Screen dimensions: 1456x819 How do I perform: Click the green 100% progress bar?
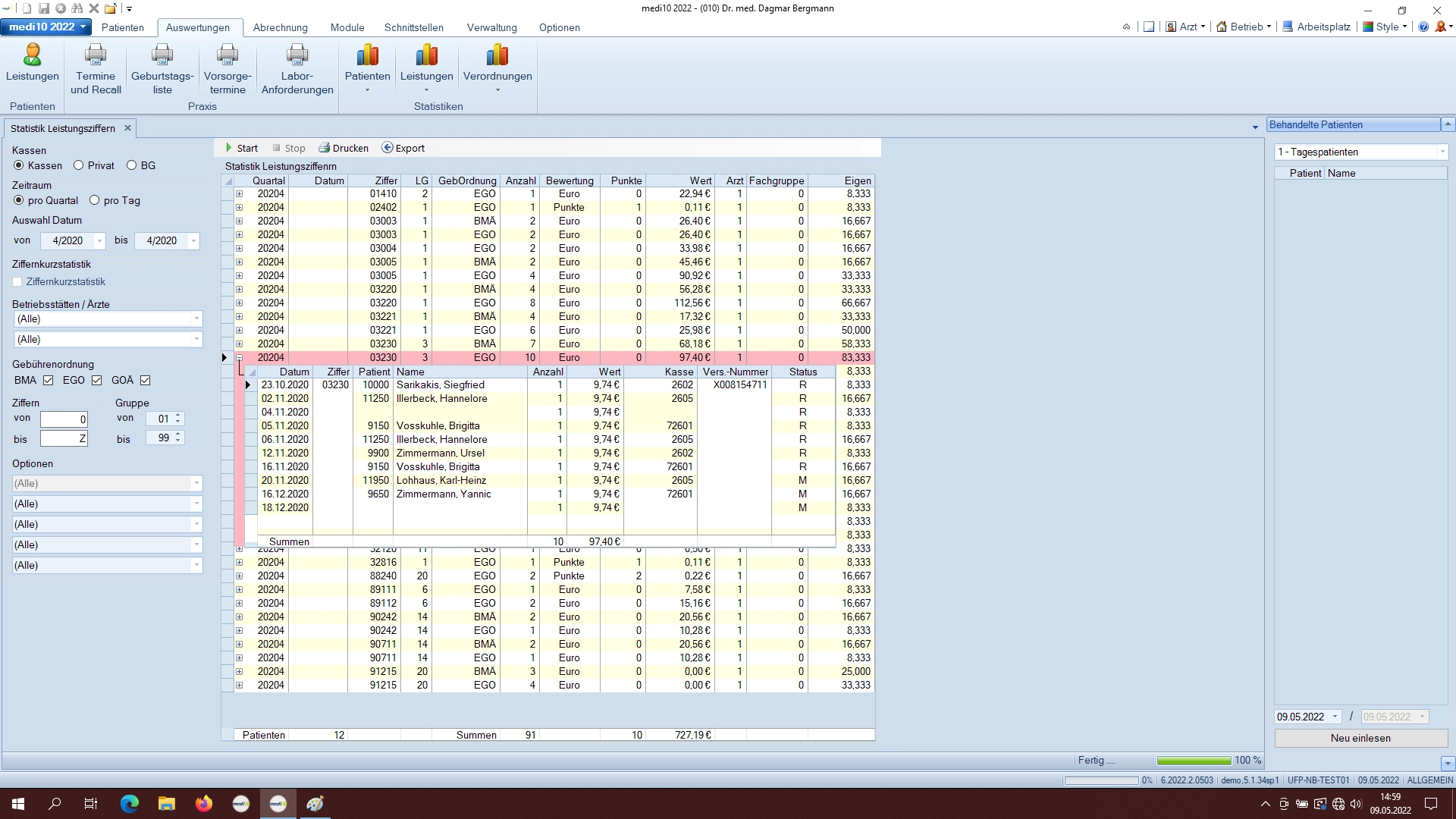tap(1194, 761)
